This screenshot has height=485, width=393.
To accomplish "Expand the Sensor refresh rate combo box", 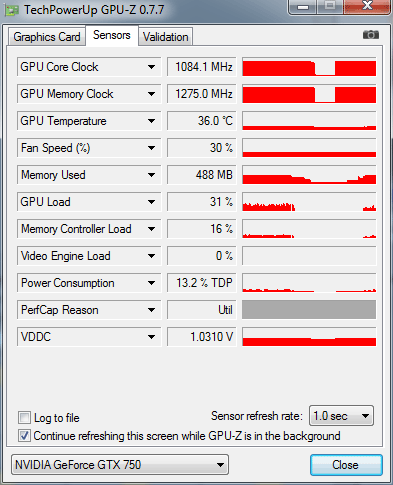I will (x=341, y=416).
